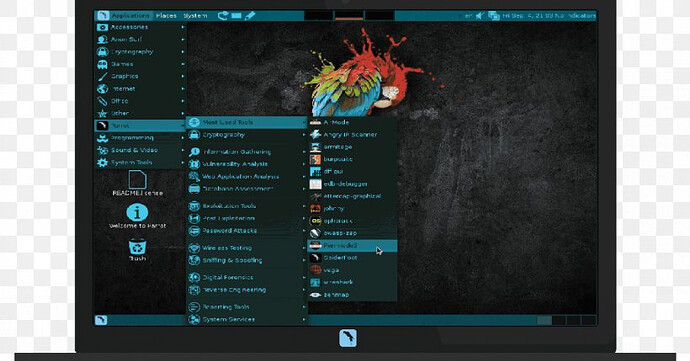Launch the dff gui entry

click(352, 172)
